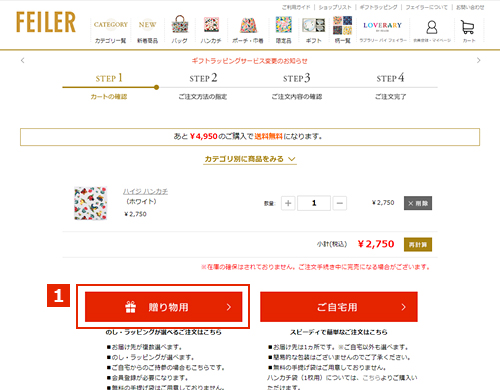500x390 pixels.
Task: Open the pattern list icon
Action: tap(342, 25)
